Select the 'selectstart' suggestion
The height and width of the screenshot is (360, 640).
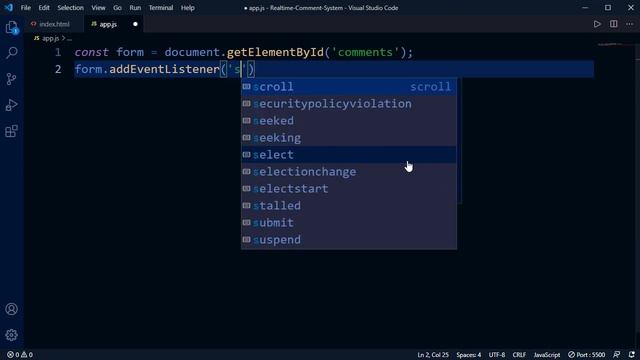(x=349, y=189)
